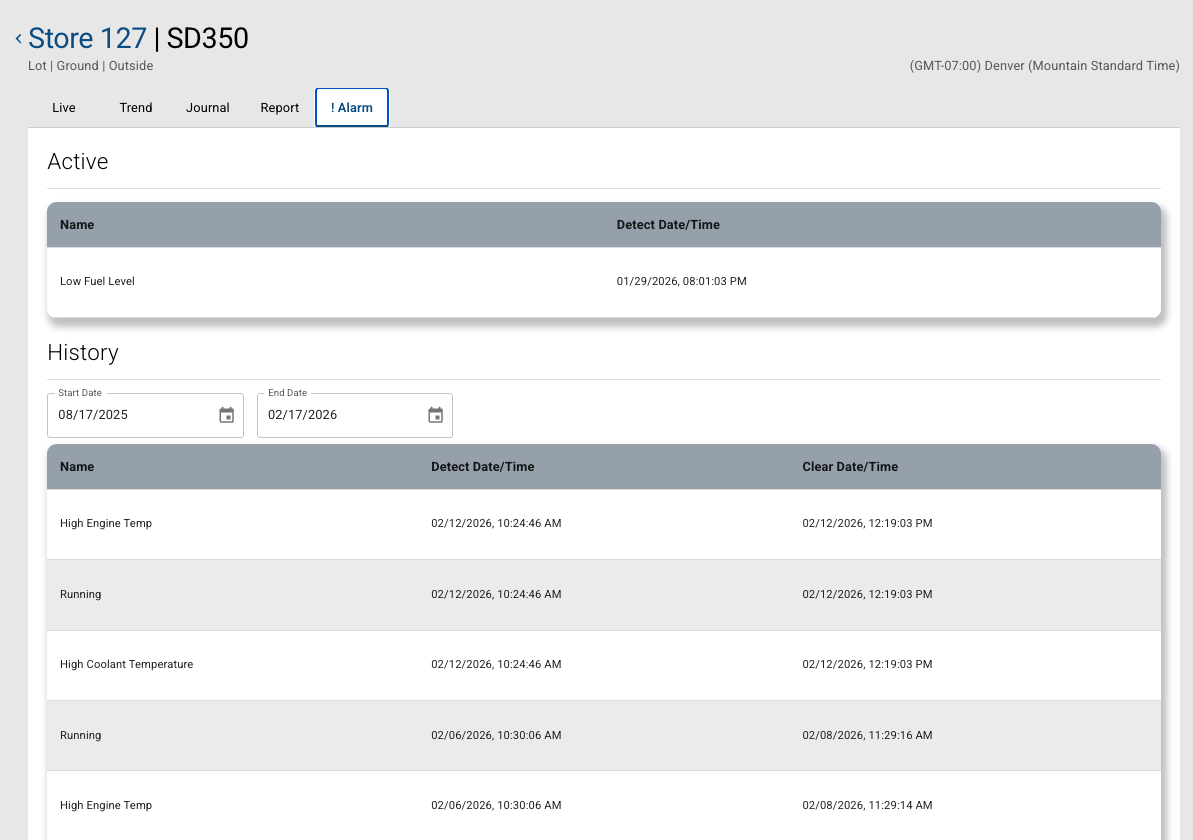Click the Clear Date/Time column header
This screenshot has height=840, width=1193.
[850, 467]
